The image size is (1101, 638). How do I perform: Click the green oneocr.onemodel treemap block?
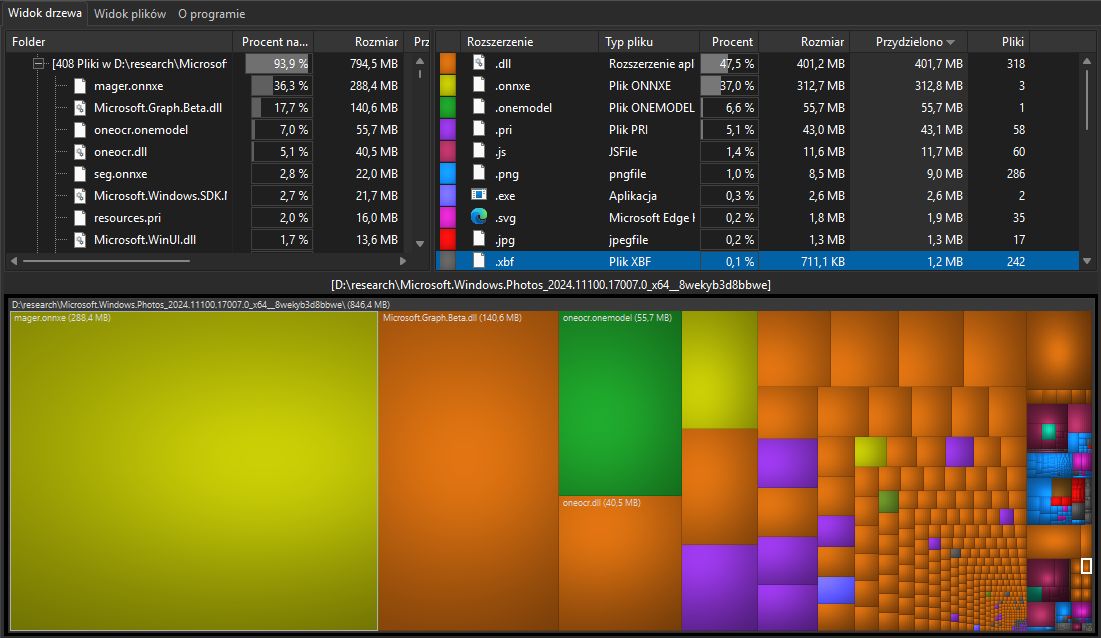(620, 404)
